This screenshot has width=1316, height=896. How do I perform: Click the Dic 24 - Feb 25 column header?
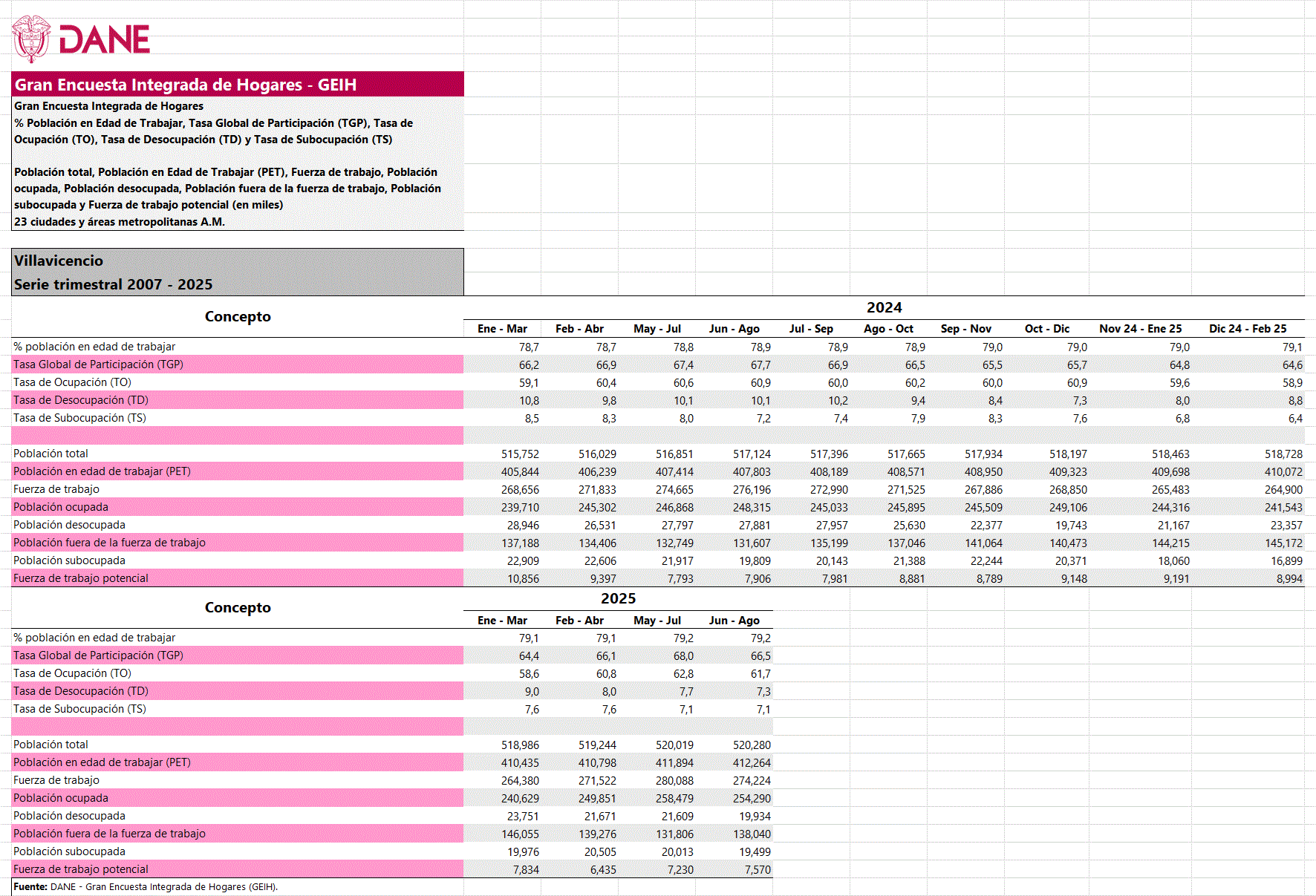[x=1247, y=329]
